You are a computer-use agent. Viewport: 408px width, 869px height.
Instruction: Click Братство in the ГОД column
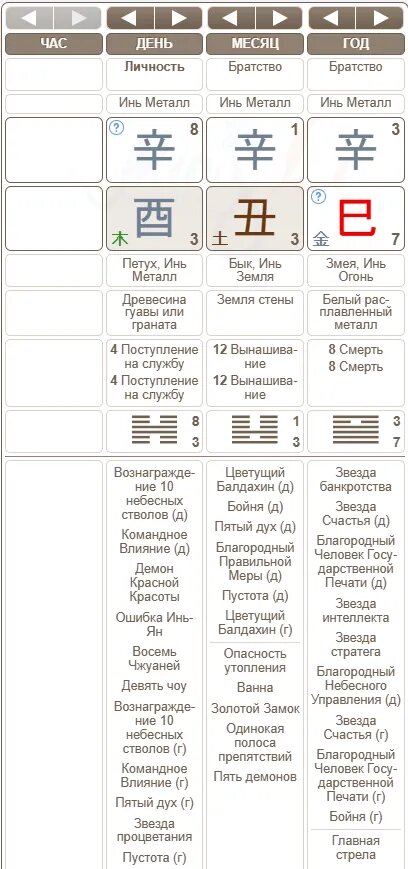point(356,67)
